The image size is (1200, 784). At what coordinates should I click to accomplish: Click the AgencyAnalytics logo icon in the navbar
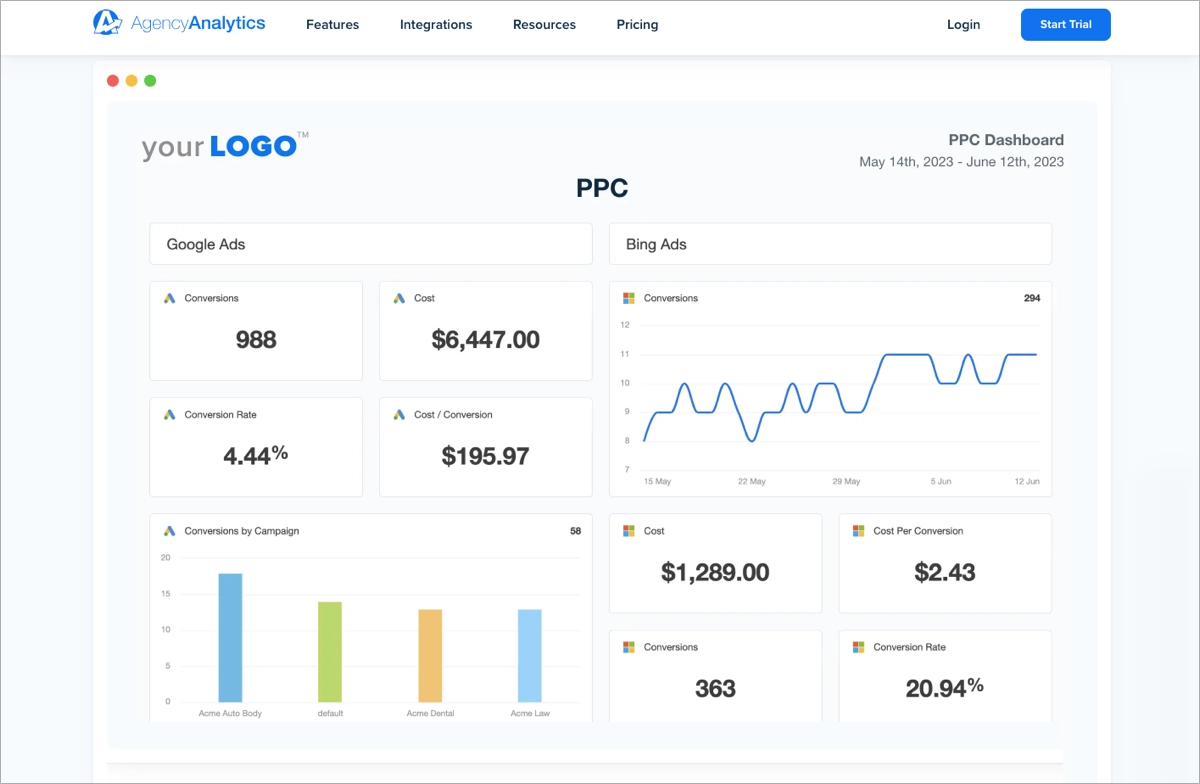106,22
